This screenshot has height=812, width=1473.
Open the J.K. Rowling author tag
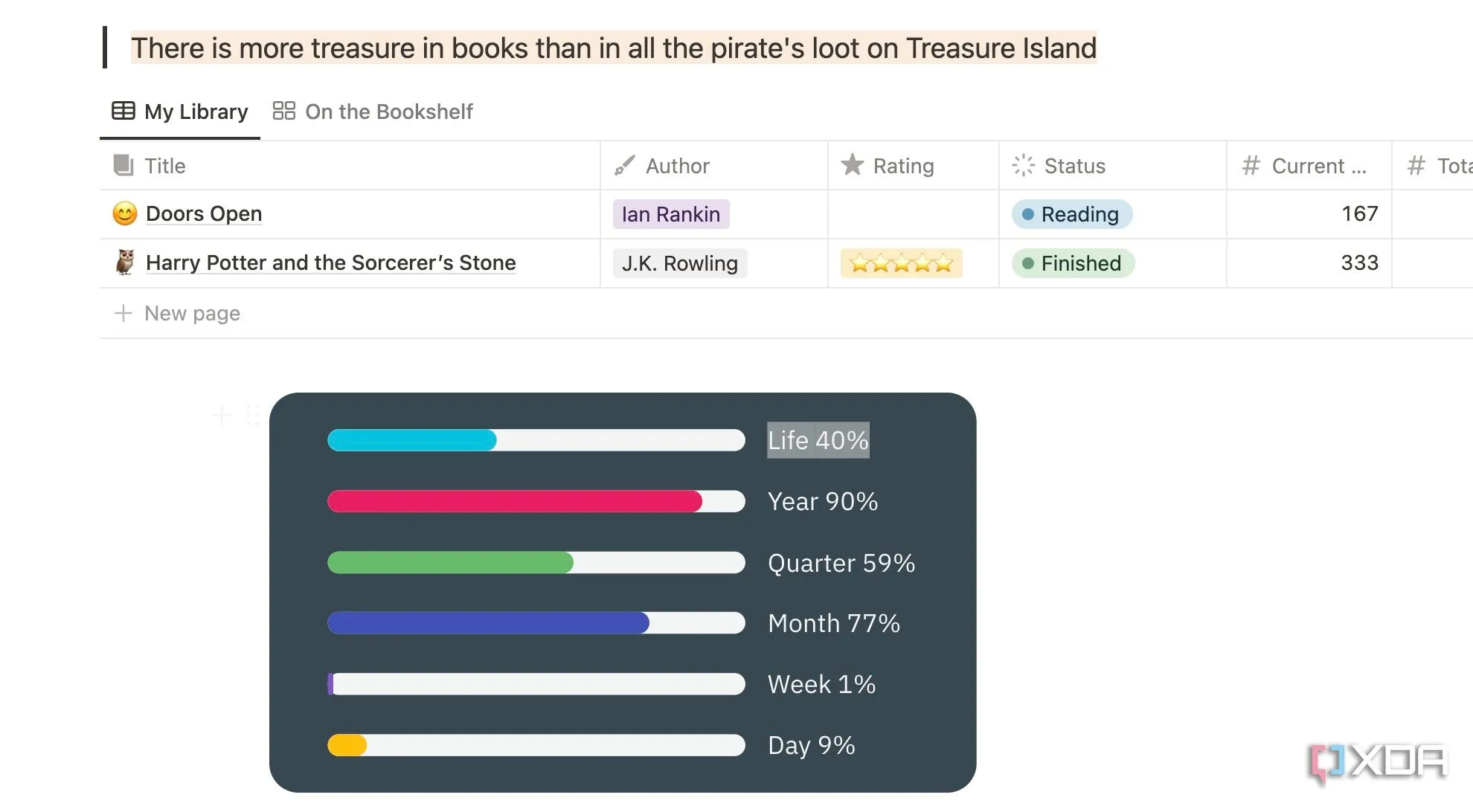coord(680,263)
